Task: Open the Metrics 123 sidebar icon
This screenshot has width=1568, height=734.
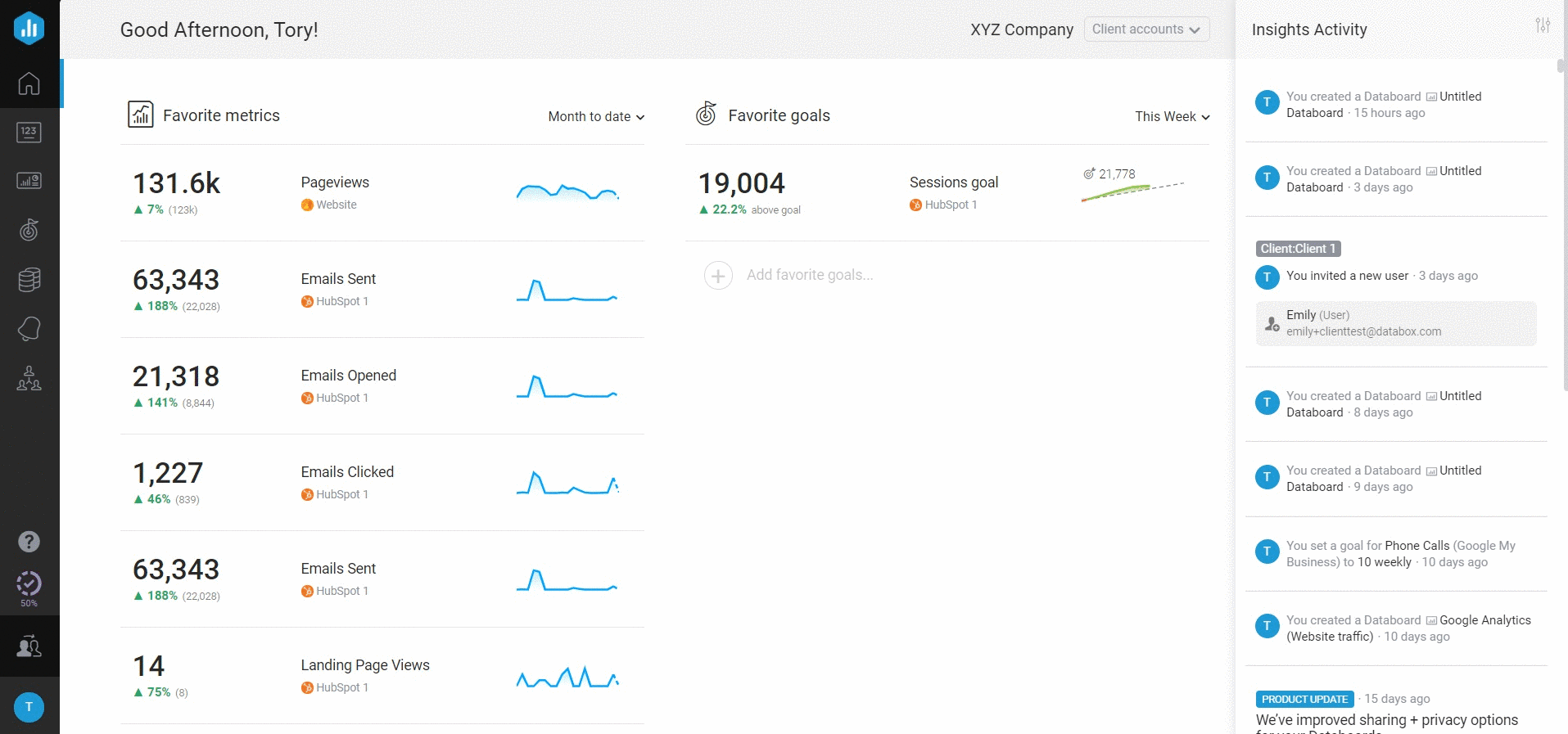Action: (x=29, y=132)
